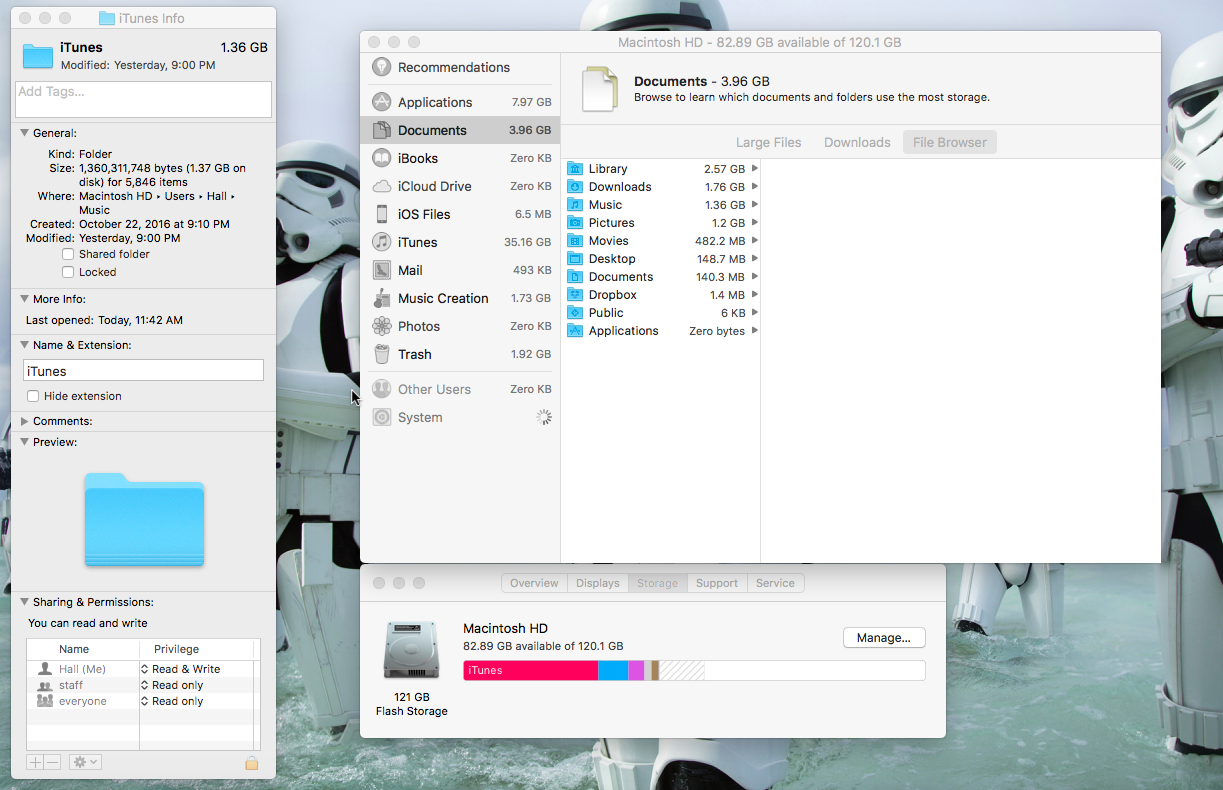Viewport: 1223px width, 790px height.
Task: Open the Recommendations lightbulb icon
Action: pyautogui.click(x=381, y=67)
